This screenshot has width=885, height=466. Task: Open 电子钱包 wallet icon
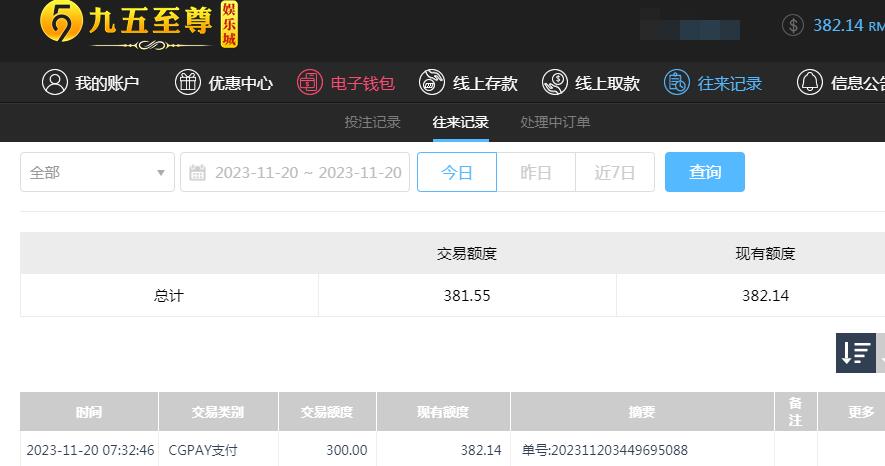310,82
